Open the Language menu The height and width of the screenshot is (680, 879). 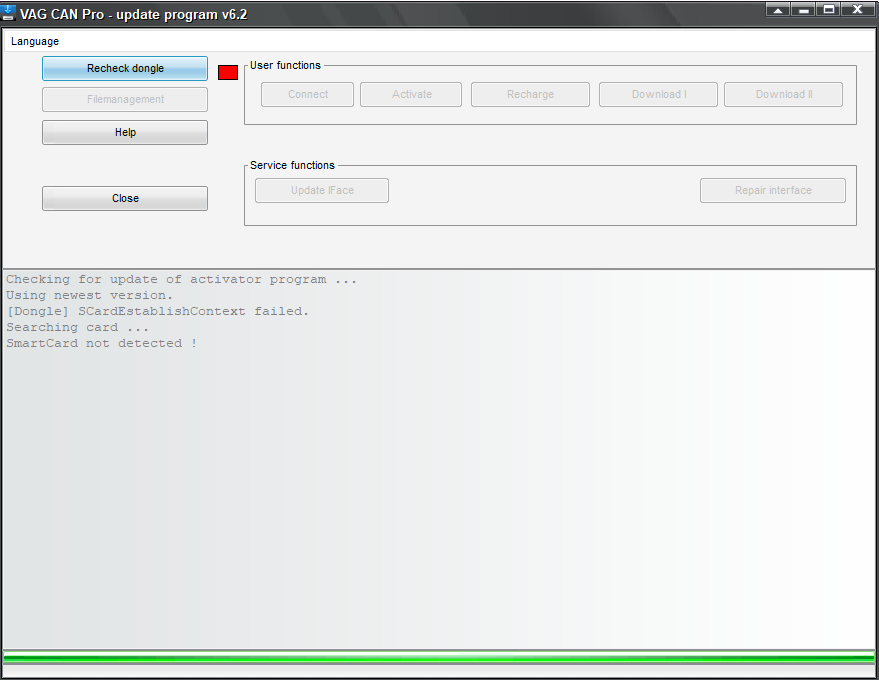(x=35, y=41)
